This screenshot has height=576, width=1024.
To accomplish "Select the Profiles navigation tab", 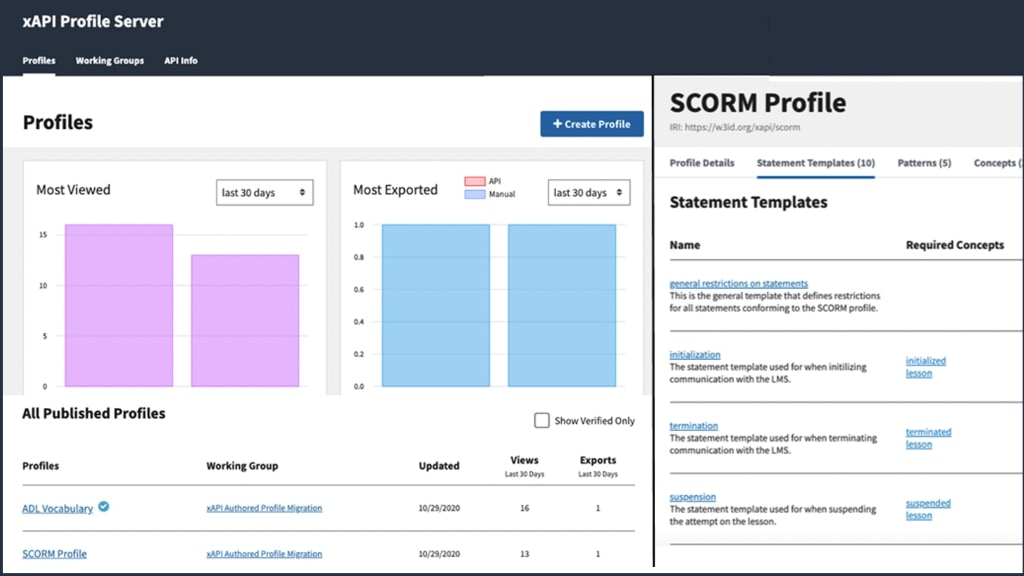I will click(39, 61).
